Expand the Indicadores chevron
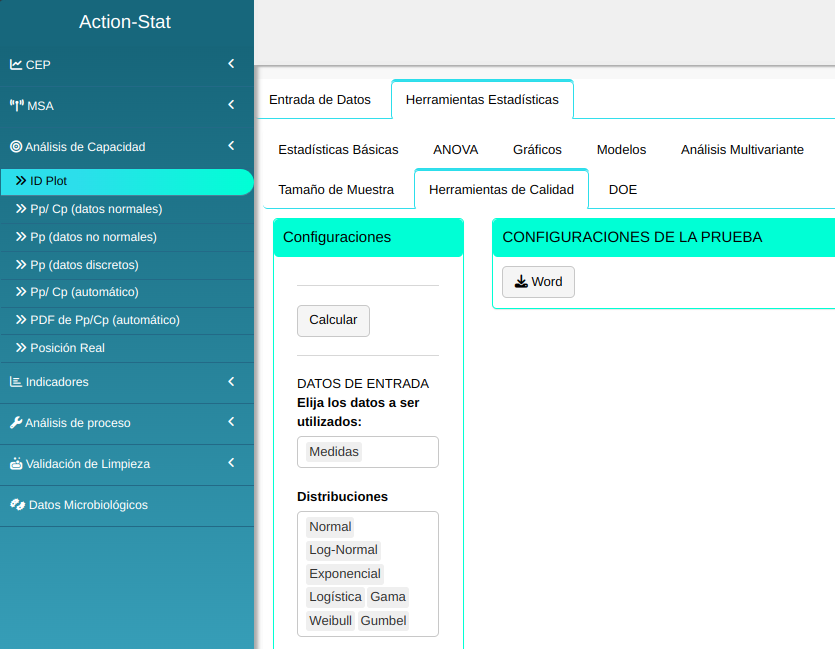The height and width of the screenshot is (649, 835). 231,381
